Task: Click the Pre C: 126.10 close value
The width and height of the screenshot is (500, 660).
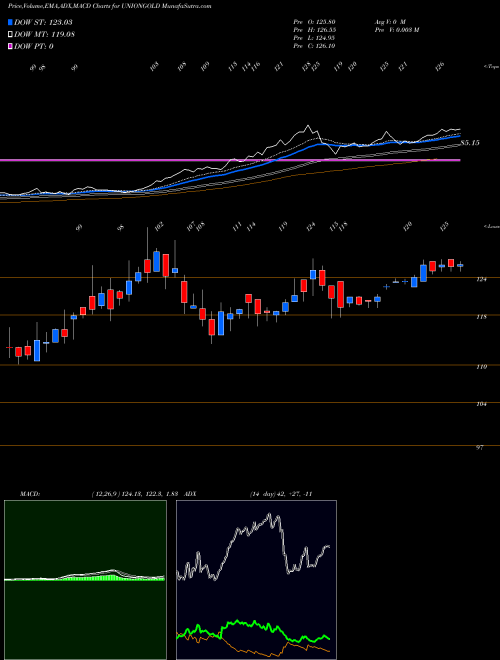Action: click(x=314, y=46)
